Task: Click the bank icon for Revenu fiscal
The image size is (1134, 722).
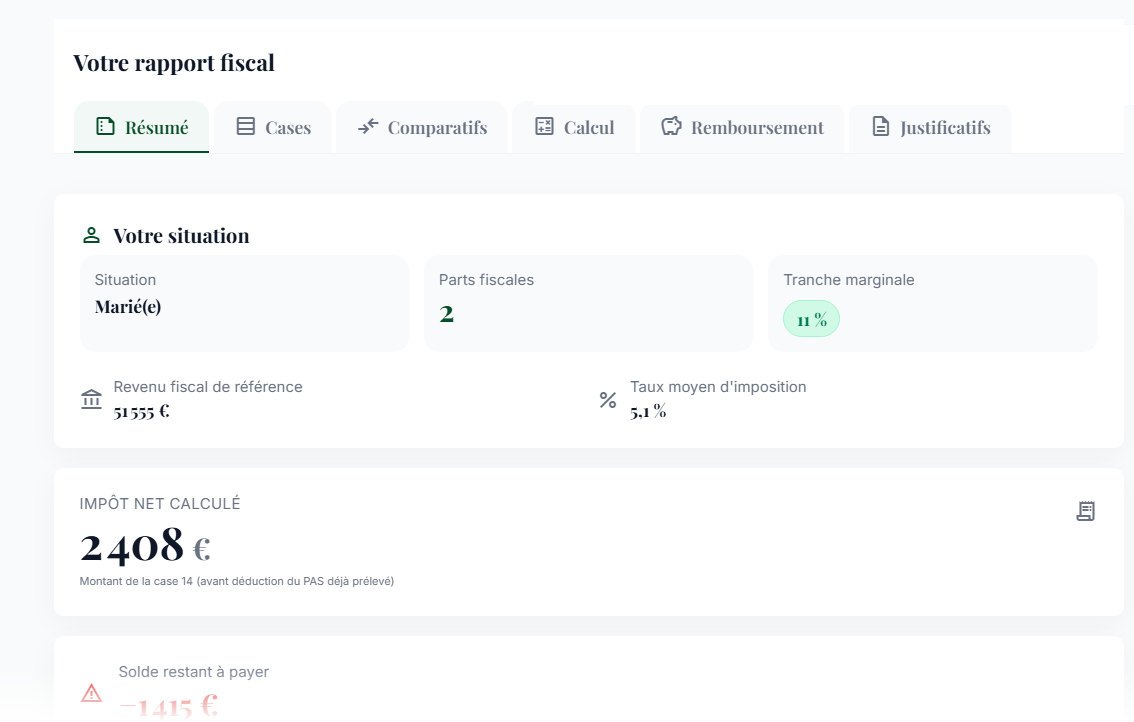Action: tap(91, 400)
